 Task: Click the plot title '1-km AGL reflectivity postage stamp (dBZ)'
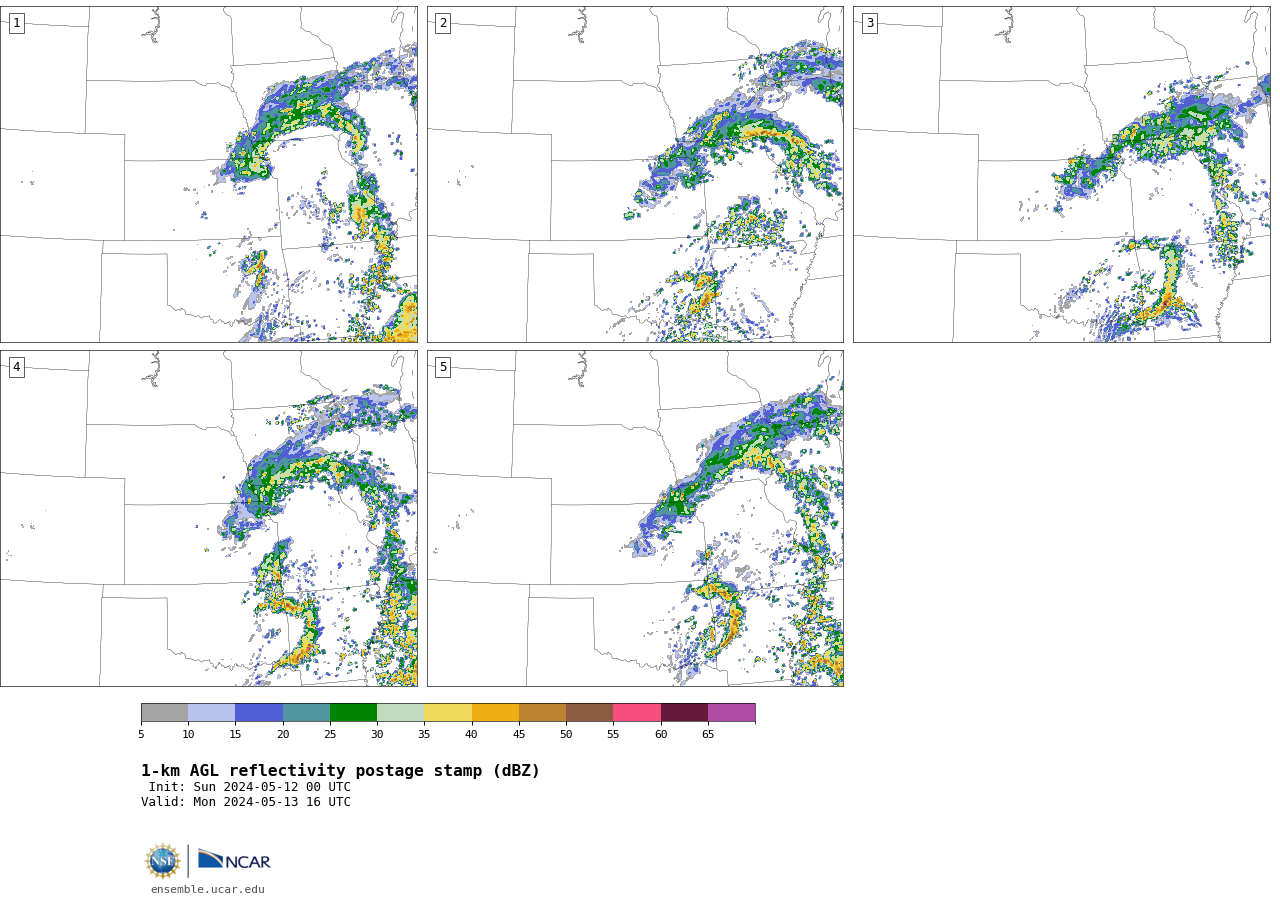point(340,771)
